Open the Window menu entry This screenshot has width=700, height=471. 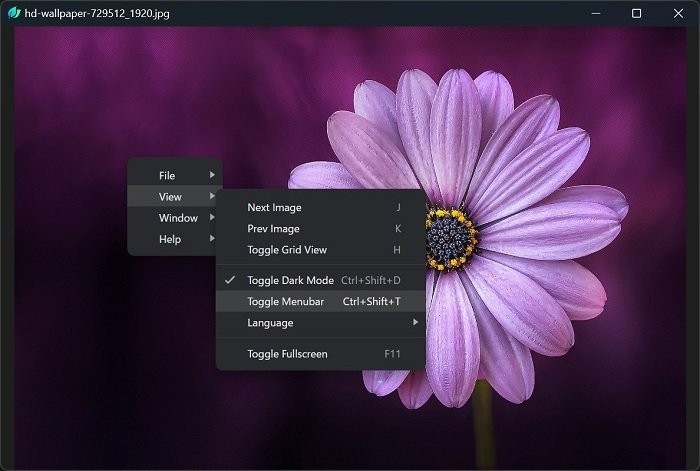click(178, 218)
